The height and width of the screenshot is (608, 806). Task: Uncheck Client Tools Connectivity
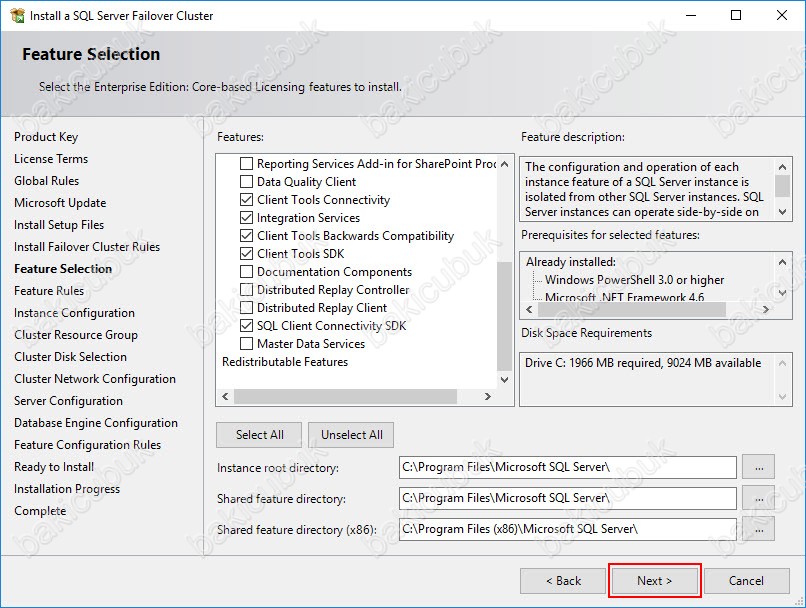[x=247, y=200]
